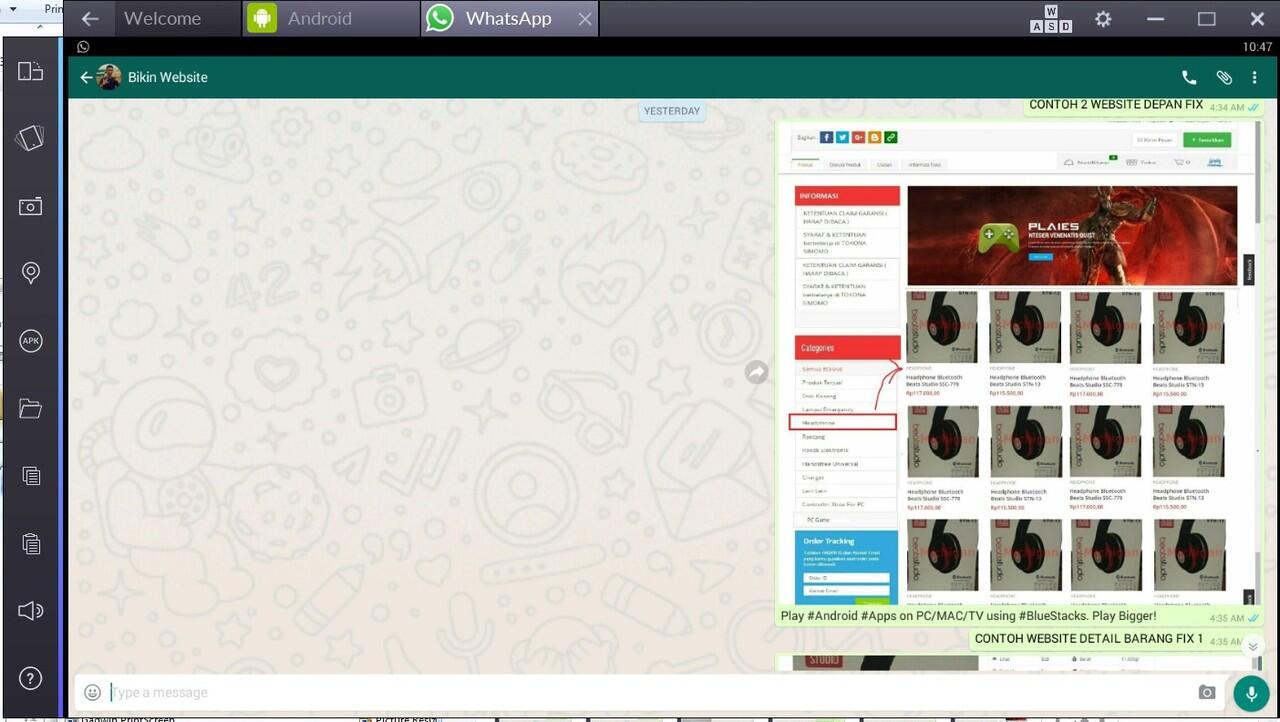The height and width of the screenshot is (722, 1280).
Task: Focus the 'Type a message' field
Action: pos(650,692)
